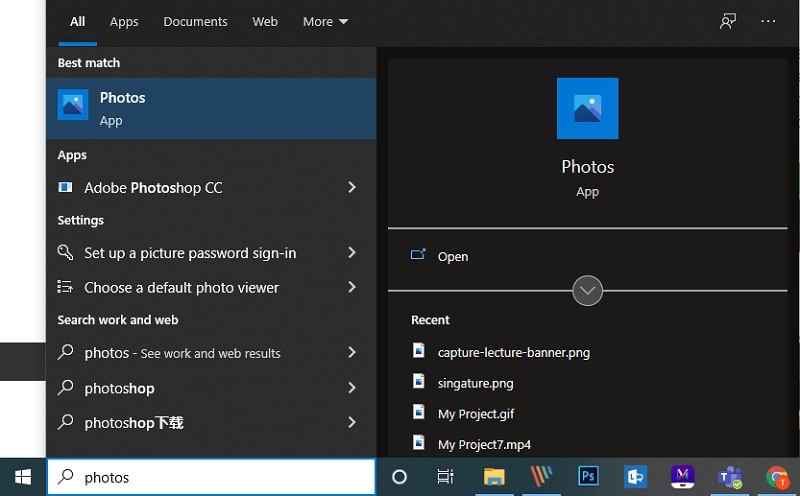Expand default photo viewer arrow
Viewport: 800px width, 496px height.
point(352,287)
